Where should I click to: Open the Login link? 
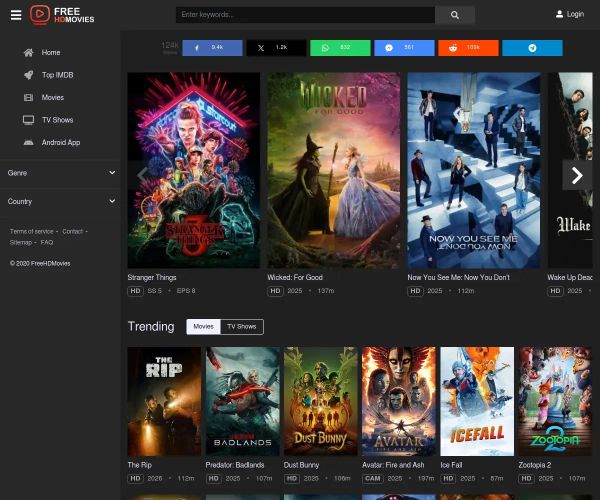[575, 14]
